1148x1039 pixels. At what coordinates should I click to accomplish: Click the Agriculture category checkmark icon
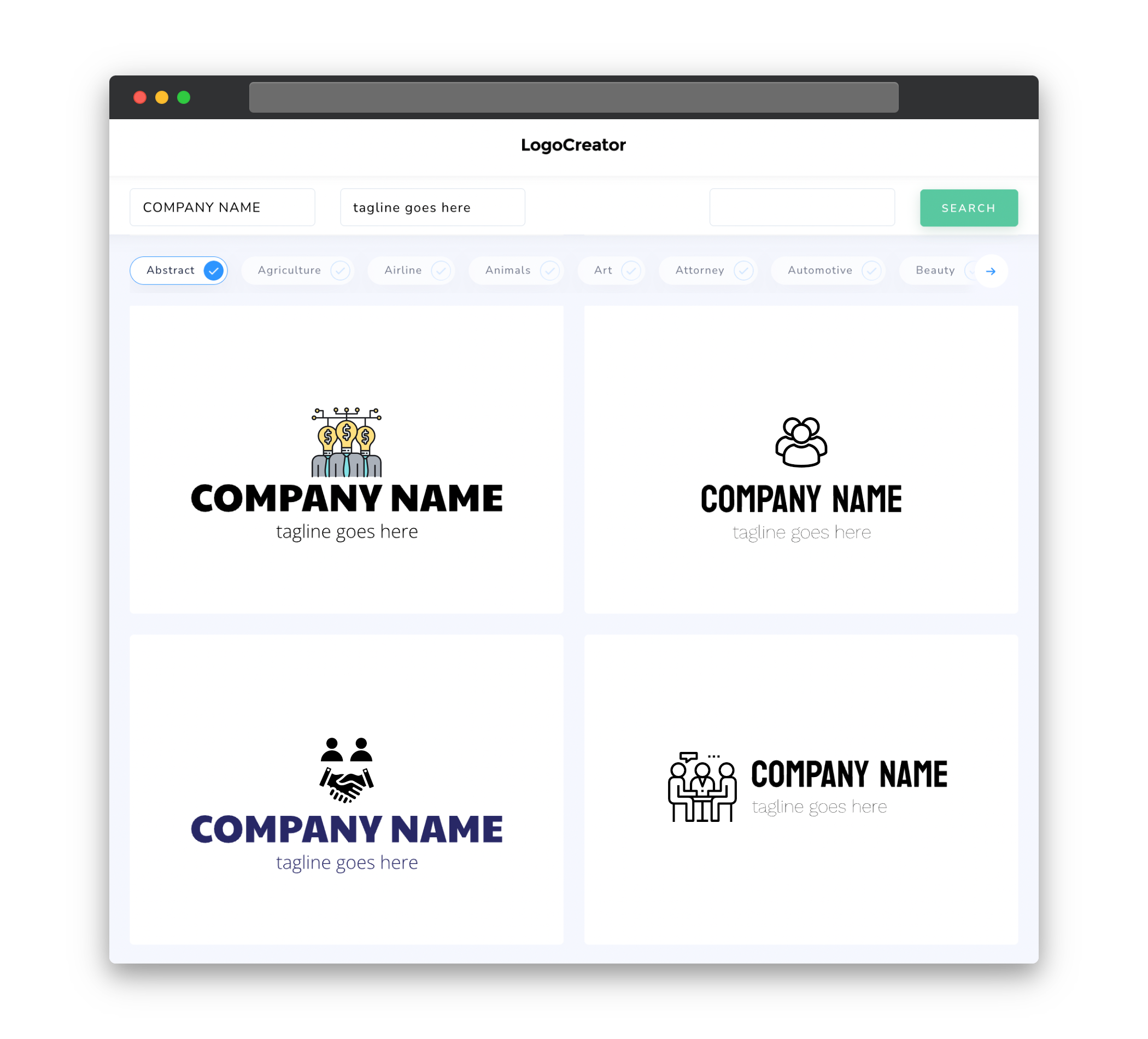click(341, 270)
